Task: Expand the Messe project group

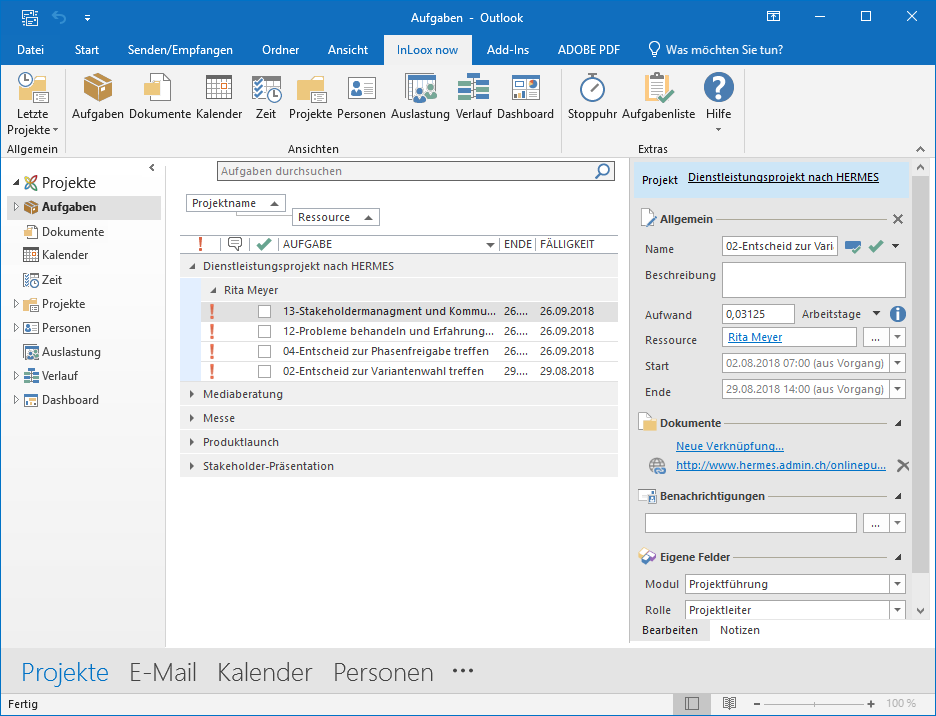Action: [192, 418]
